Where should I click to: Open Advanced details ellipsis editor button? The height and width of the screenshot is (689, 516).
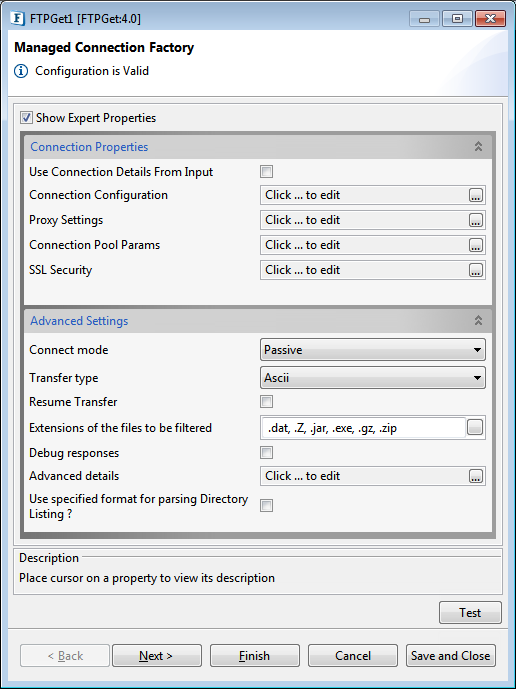point(476,476)
